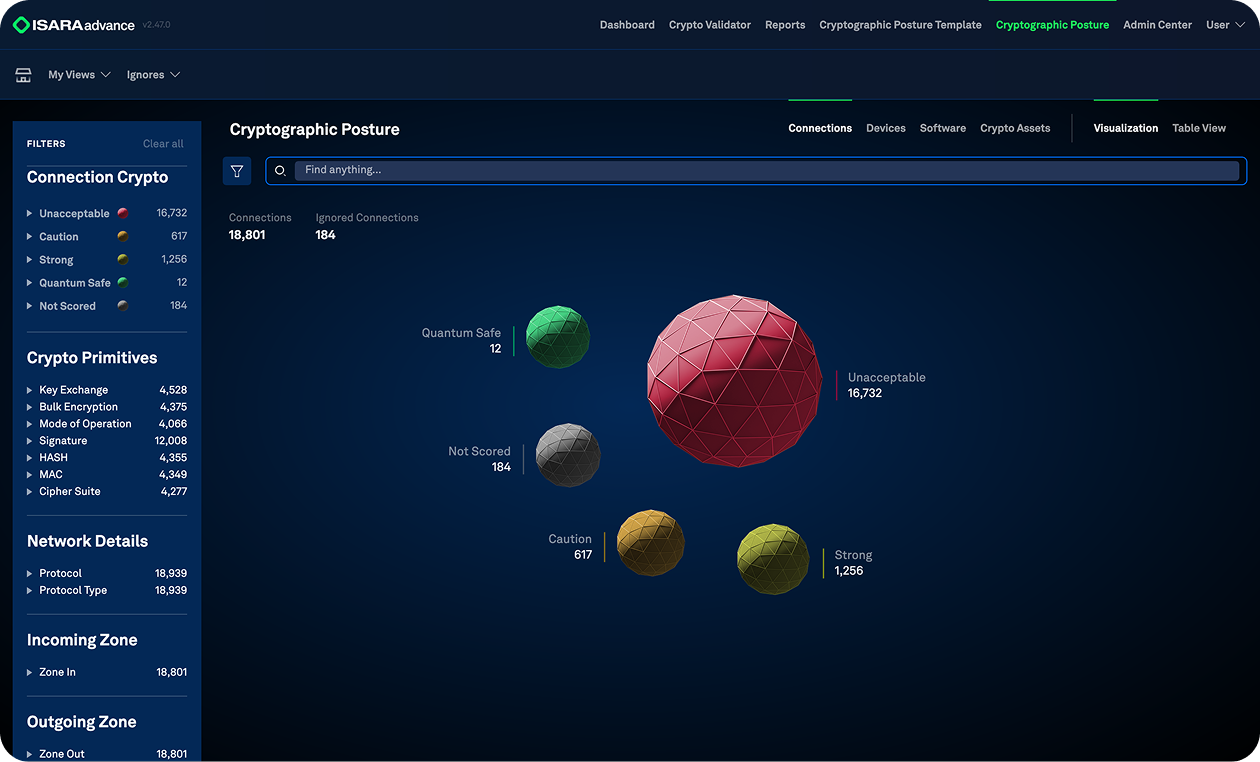1260x762 pixels.
Task: Switch to Visualization mode
Action: (1125, 128)
